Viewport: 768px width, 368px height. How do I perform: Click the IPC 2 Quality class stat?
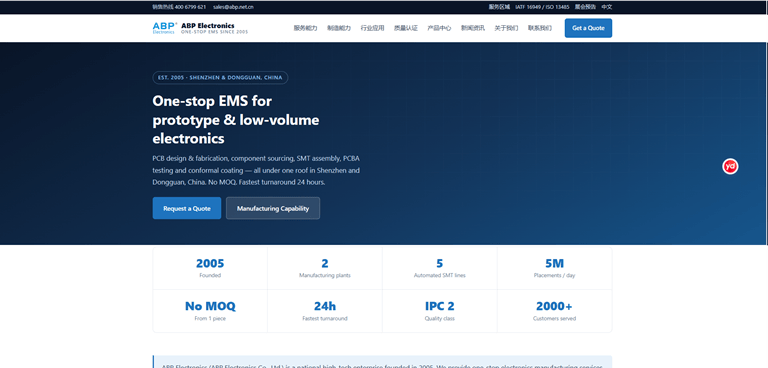point(440,311)
